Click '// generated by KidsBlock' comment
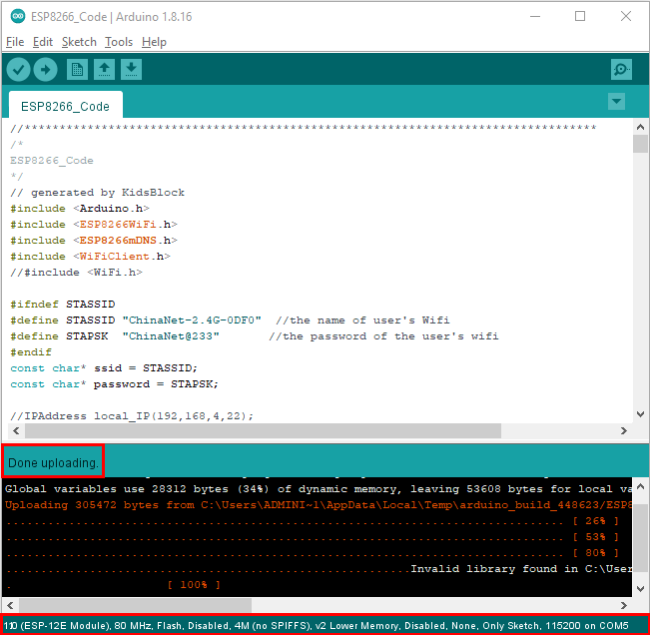Image resolution: width=650 pixels, height=635 pixels. [x=97, y=192]
